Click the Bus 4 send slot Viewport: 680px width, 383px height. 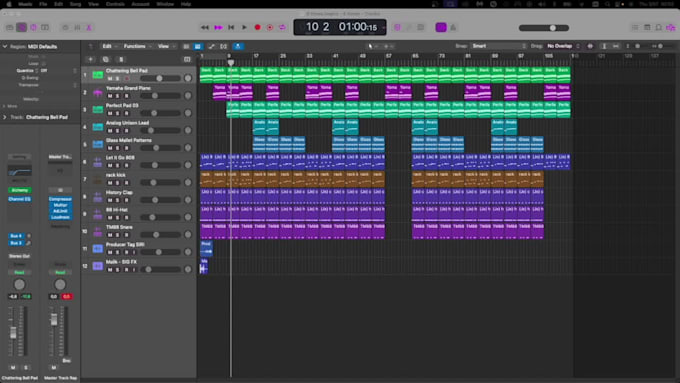(x=16, y=236)
